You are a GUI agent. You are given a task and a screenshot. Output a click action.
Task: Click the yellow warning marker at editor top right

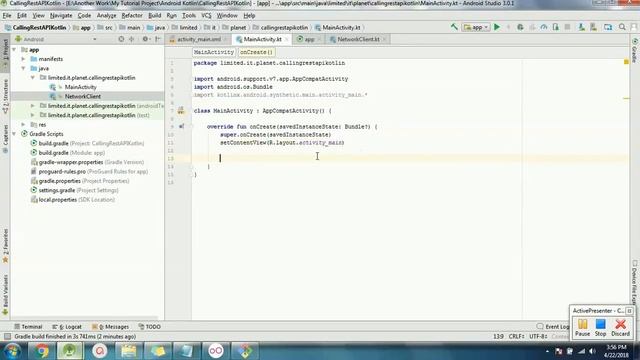click(626, 62)
